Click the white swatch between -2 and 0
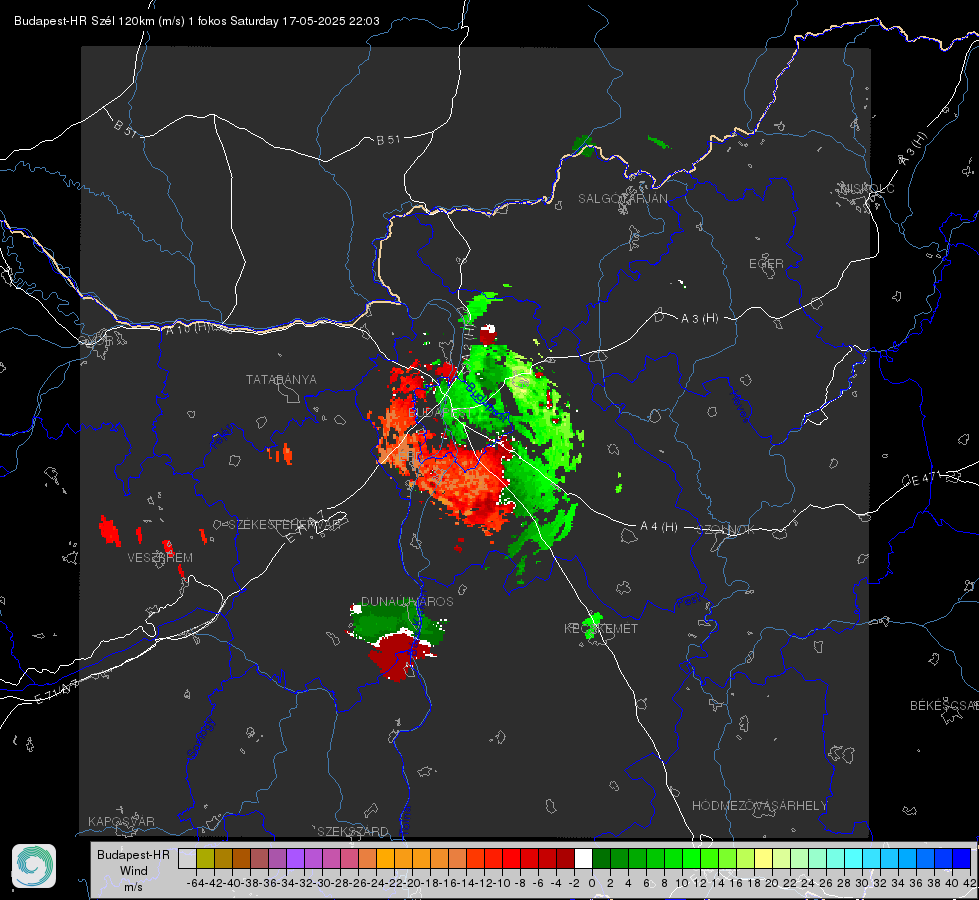 [583, 859]
